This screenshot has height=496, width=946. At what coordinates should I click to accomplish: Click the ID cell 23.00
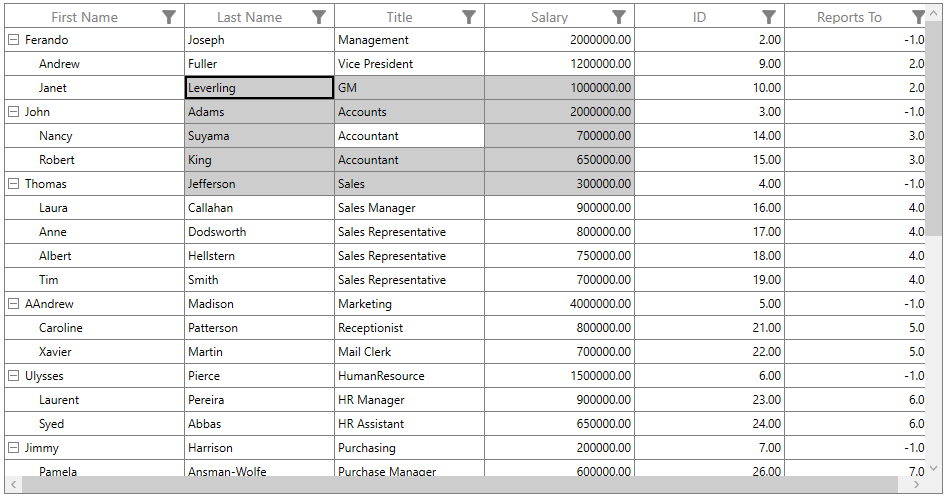710,399
